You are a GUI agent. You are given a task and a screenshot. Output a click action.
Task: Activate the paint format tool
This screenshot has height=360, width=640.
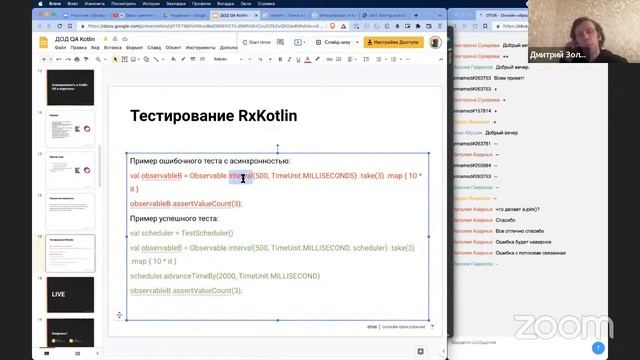86,60
